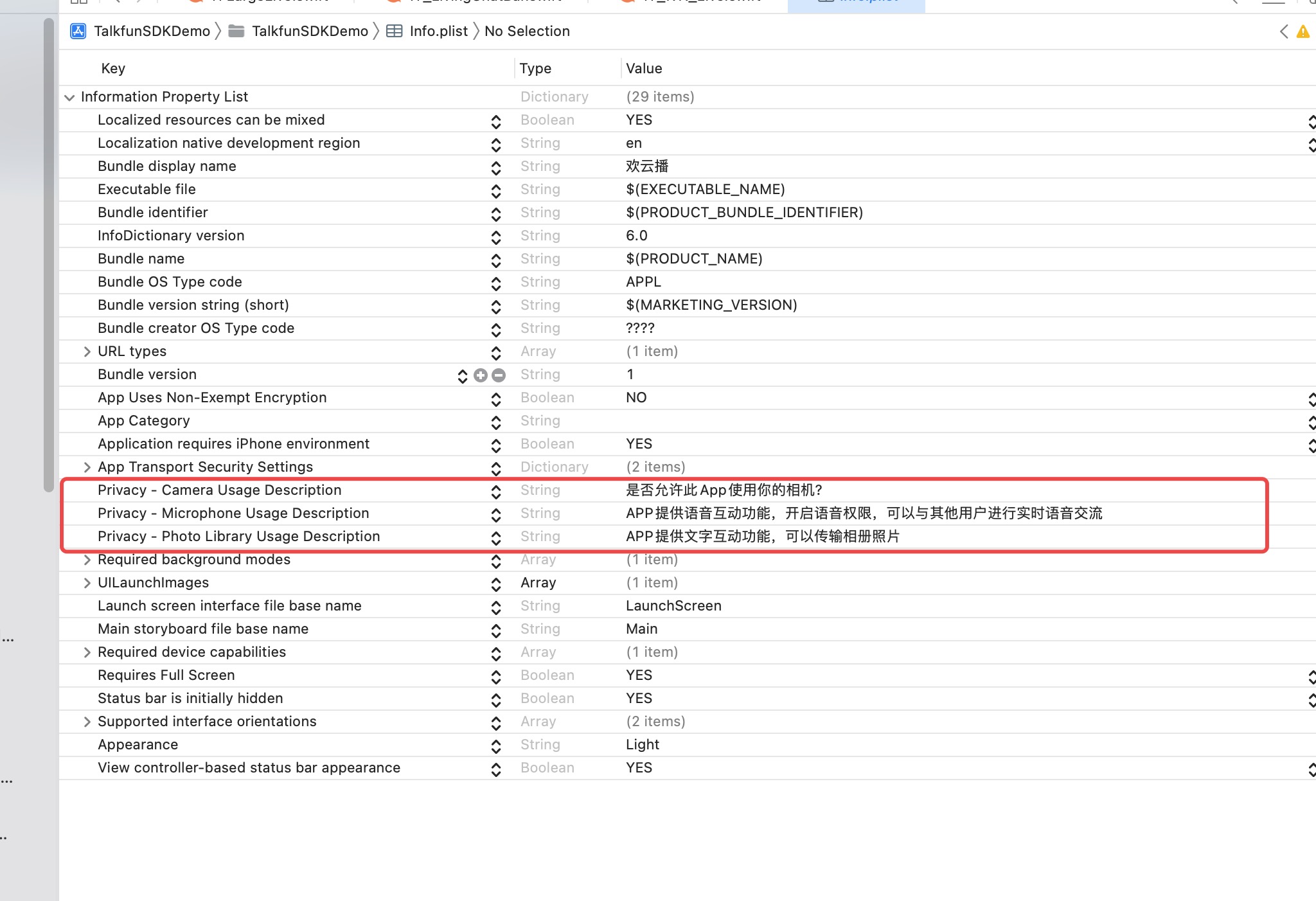Click the Light appearance value
This screenshot has width=1316, height=901.
643,745
